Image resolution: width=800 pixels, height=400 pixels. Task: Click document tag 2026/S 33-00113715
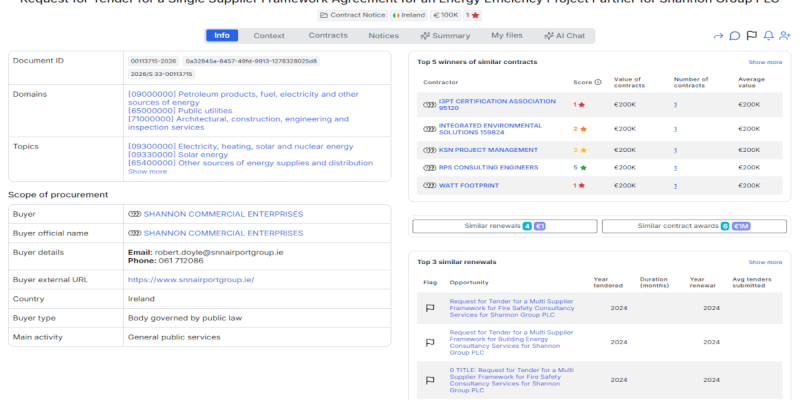(161, 74)
